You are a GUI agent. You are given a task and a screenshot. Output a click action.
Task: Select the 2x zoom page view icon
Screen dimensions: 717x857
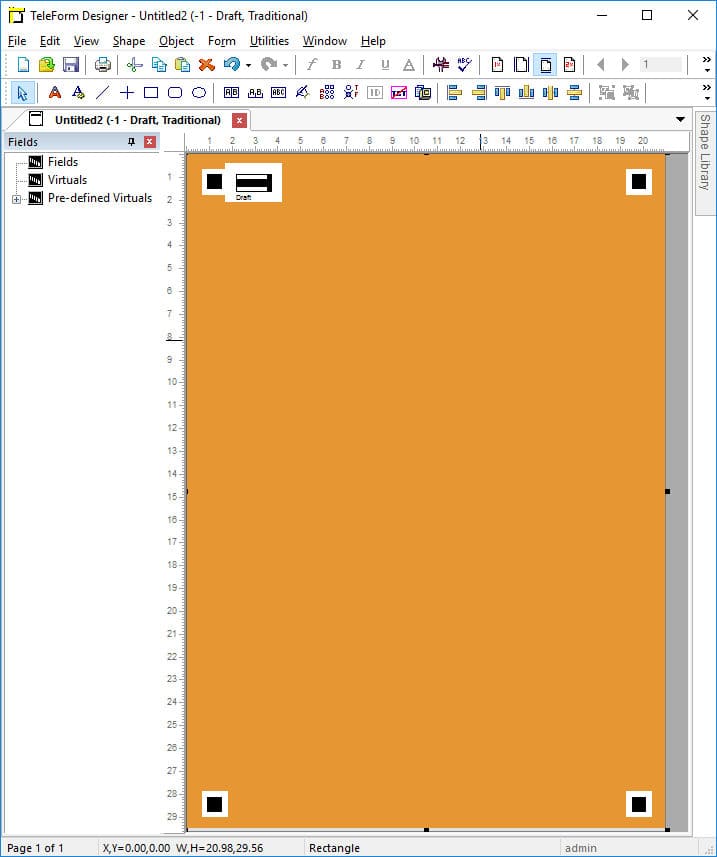(569, 64)
